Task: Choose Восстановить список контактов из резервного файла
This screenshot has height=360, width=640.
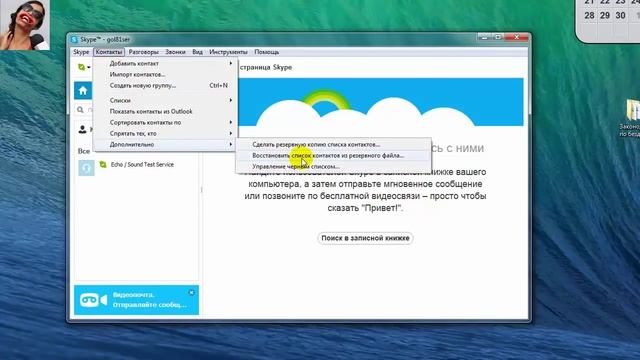Action: point(333,155)
